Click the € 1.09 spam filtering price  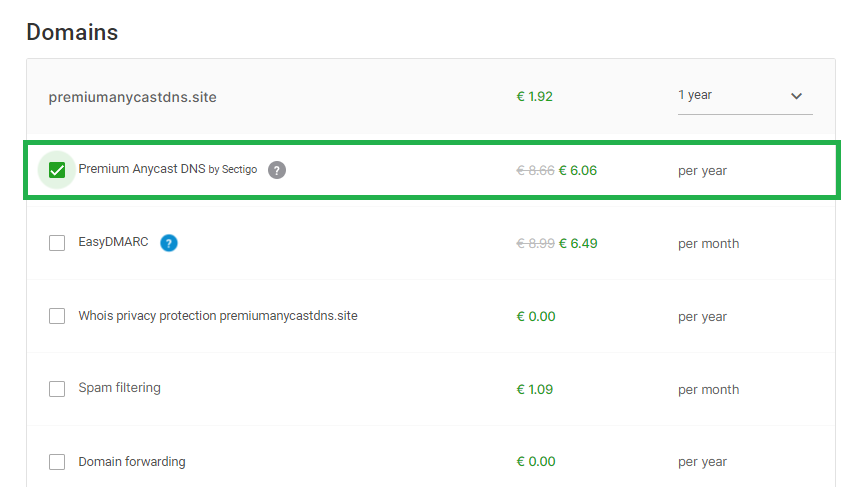coord(534,390)
